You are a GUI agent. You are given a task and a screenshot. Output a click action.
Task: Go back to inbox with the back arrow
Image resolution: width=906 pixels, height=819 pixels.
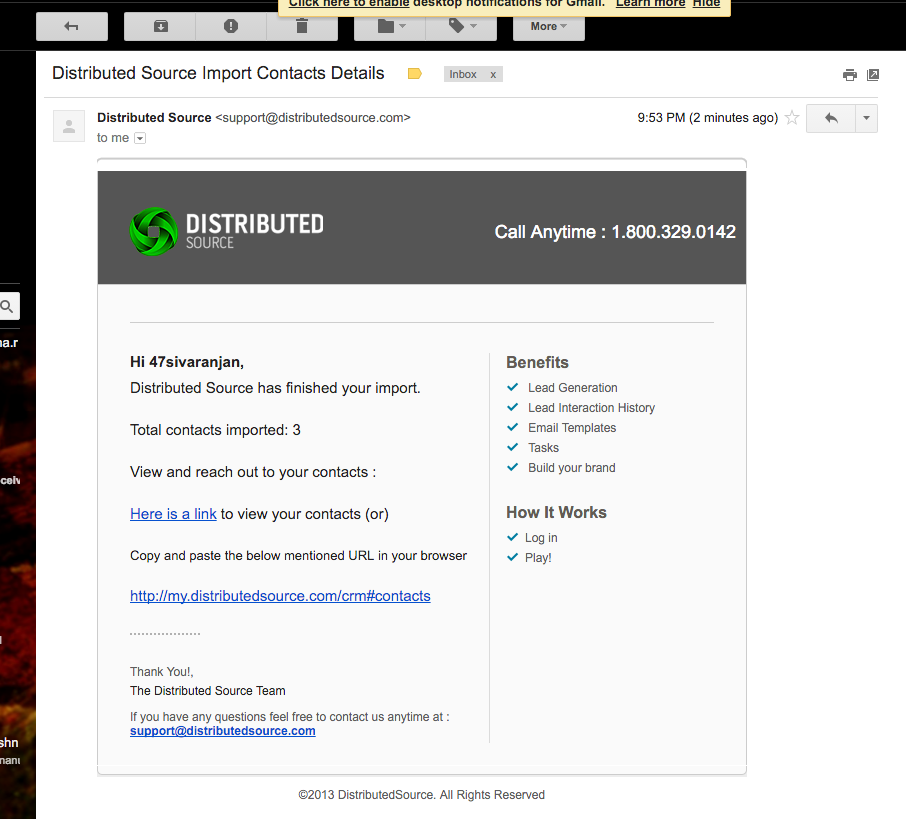point(72,27)
